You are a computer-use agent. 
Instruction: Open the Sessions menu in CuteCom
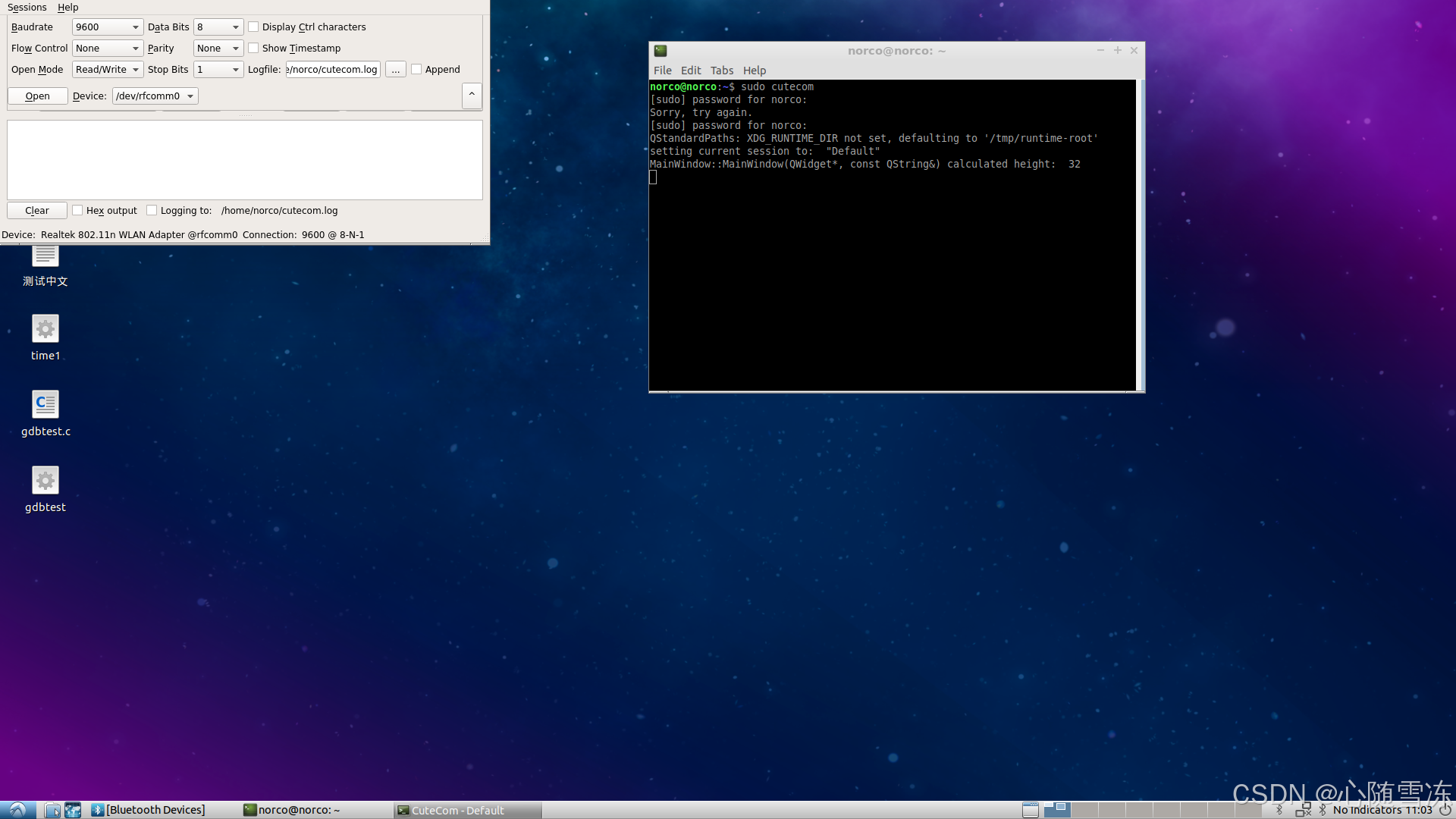tap(27, 7)
